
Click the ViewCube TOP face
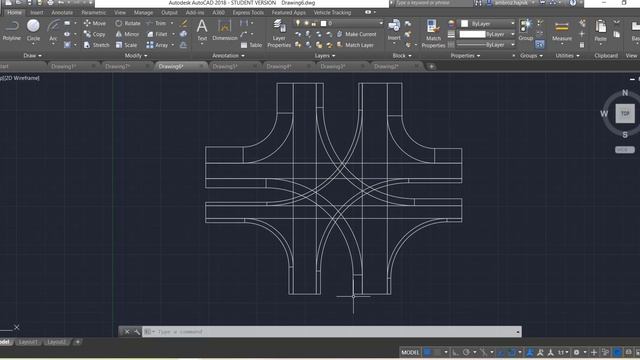tap(625, 113)
